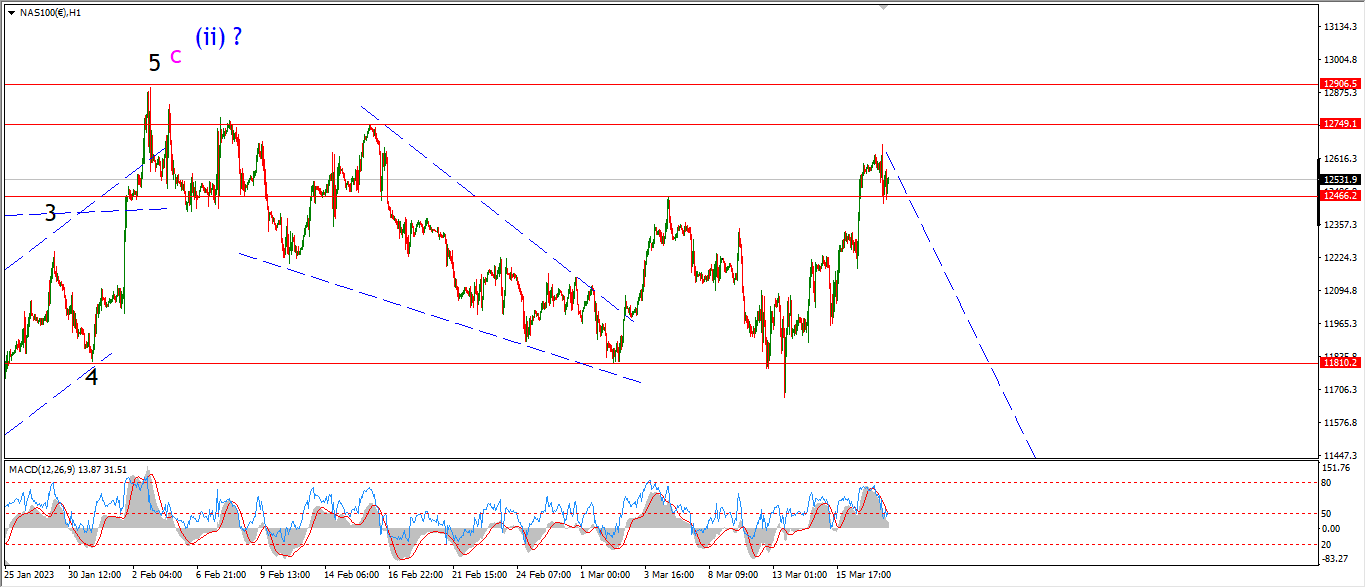
Task: Click the 13134.3 price scale value
Action: (1339, 26)
